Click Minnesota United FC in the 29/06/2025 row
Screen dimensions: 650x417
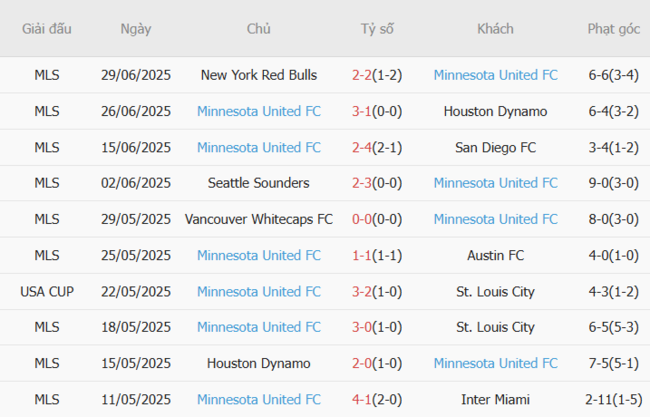[495, 75]
